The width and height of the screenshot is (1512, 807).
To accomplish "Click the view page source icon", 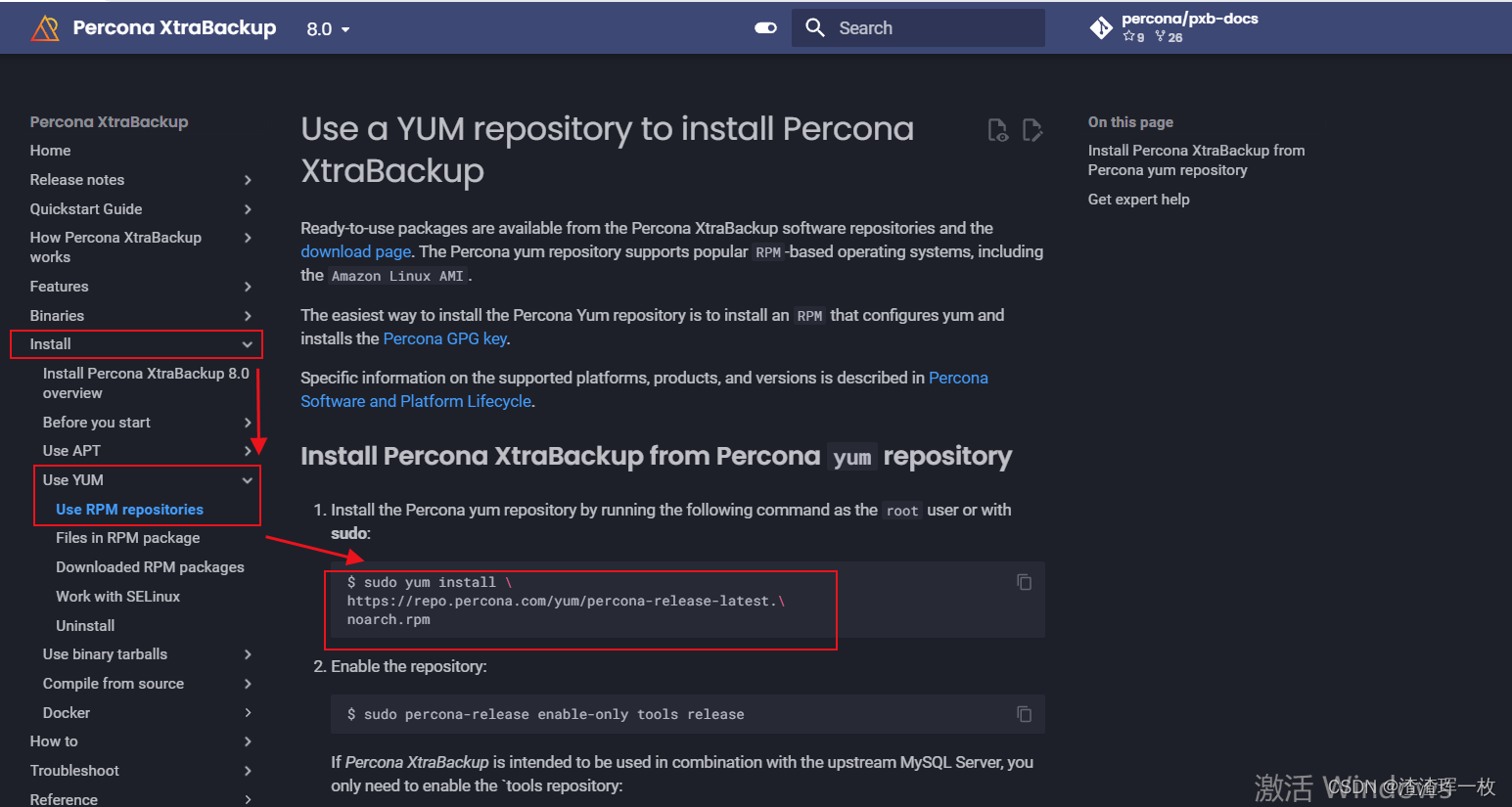I will pos(997,130).
